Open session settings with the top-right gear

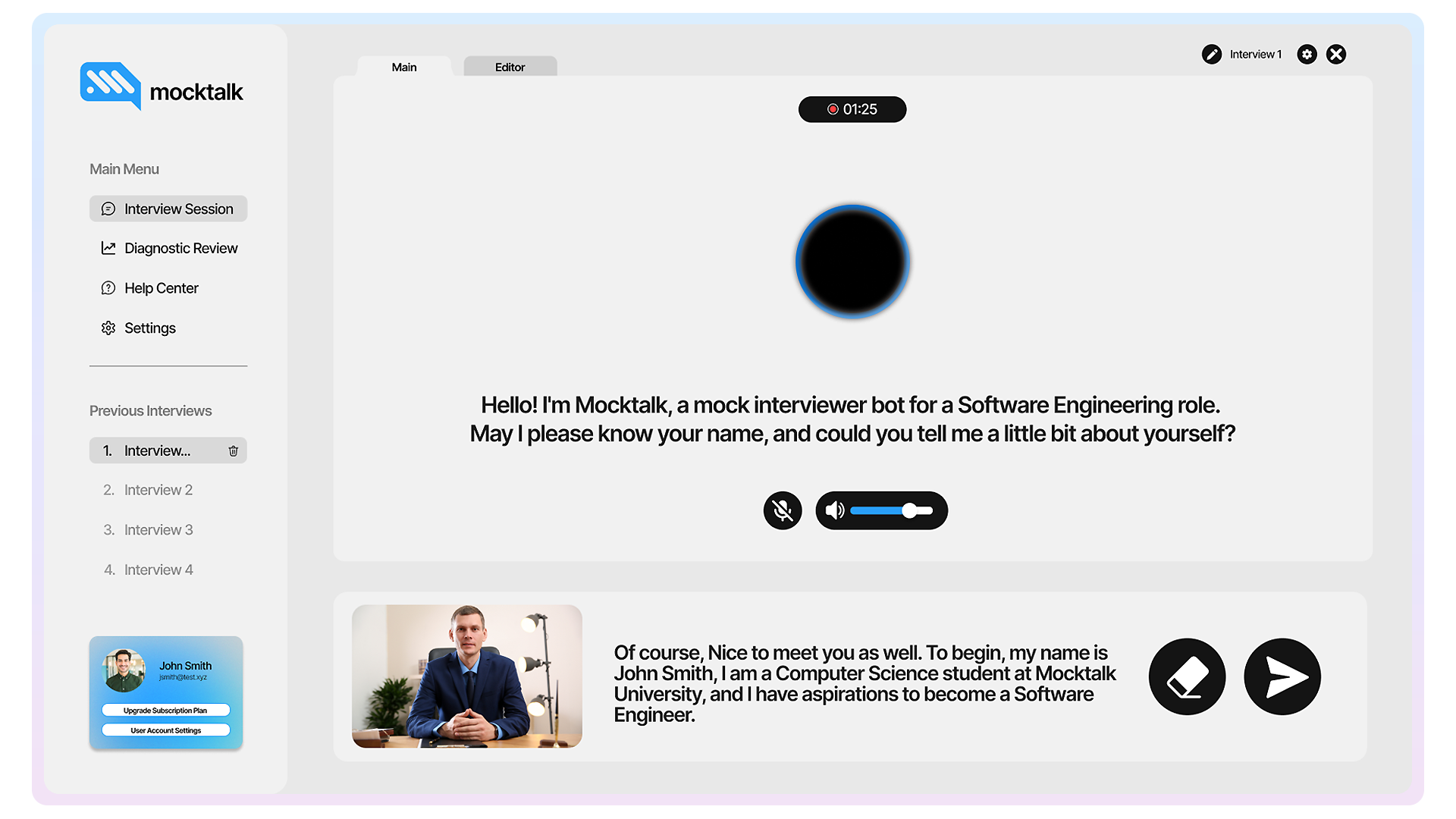coord(1307,54)
